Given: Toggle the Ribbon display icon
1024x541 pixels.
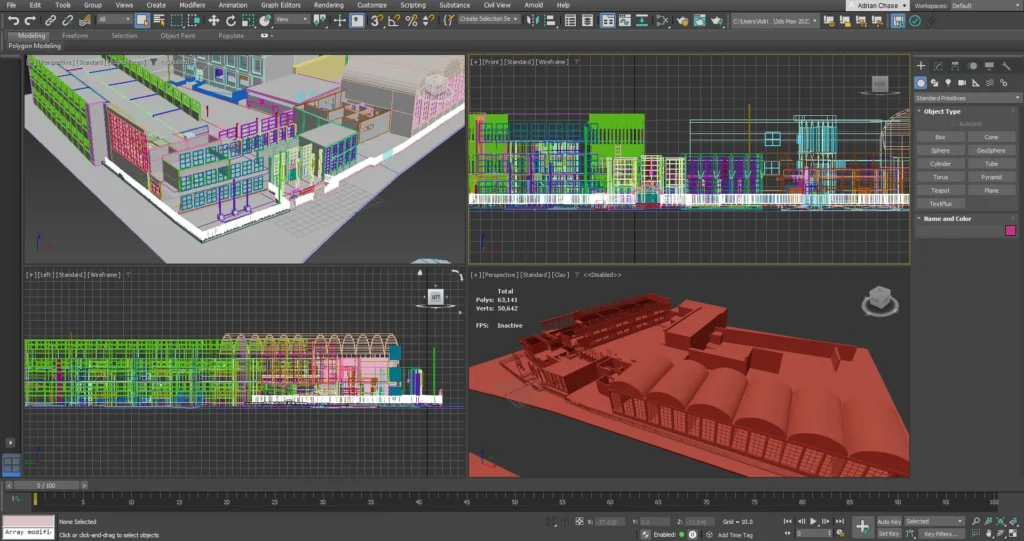Looking at the screenshot, I should [x=608, y=21].
